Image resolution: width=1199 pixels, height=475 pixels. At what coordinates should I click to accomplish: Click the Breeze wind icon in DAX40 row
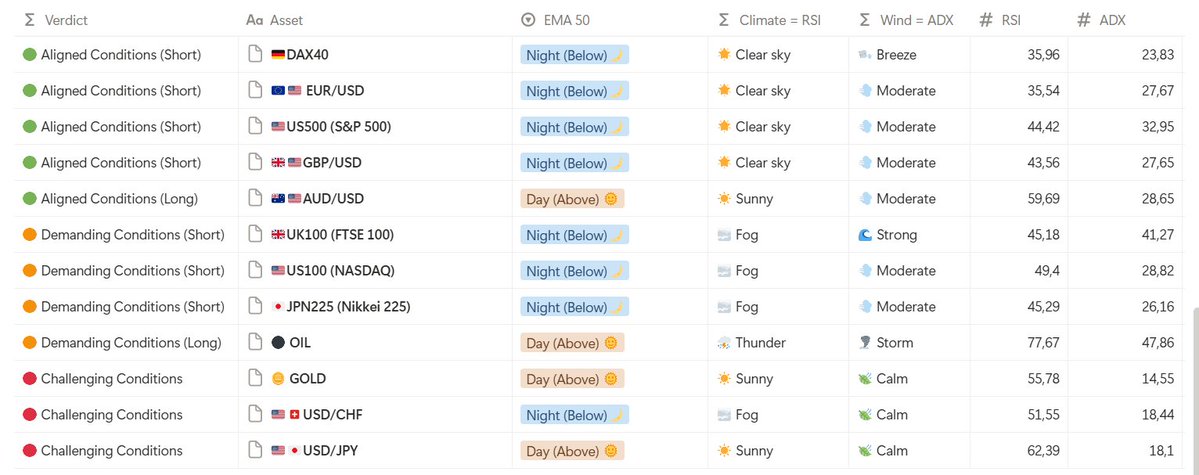point(865,54)
